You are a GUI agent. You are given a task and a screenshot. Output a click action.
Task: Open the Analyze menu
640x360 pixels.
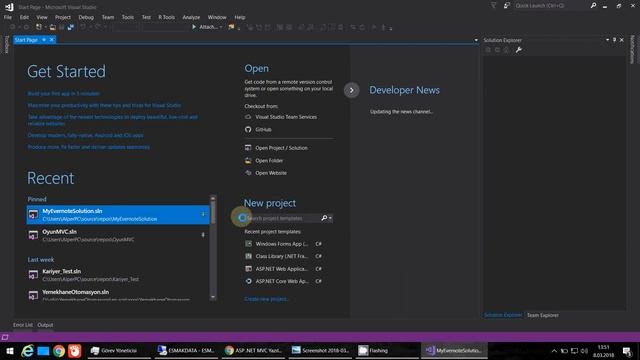[x=191, y=17]
